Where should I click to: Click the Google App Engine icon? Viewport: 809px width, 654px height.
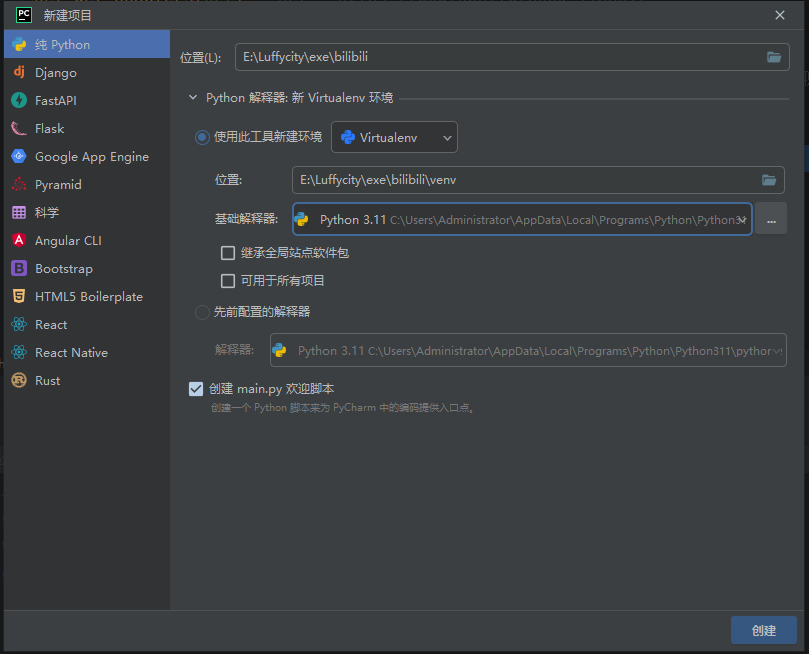(19, 156)
